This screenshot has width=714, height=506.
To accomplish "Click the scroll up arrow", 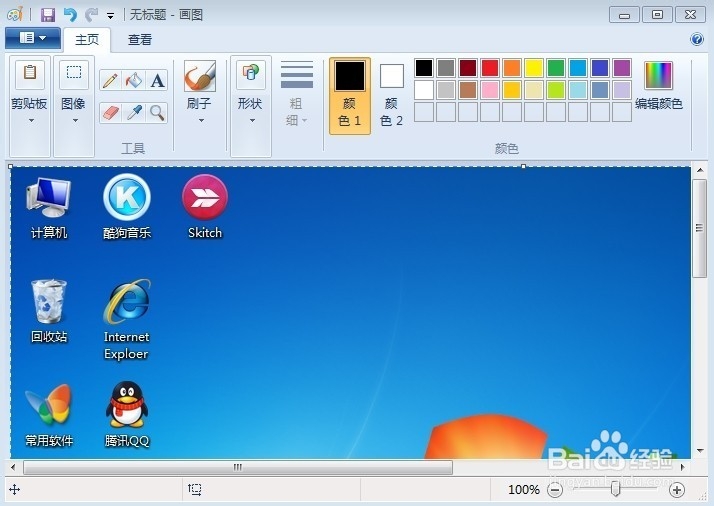I will pyautogui.click(x=700, y=170).
